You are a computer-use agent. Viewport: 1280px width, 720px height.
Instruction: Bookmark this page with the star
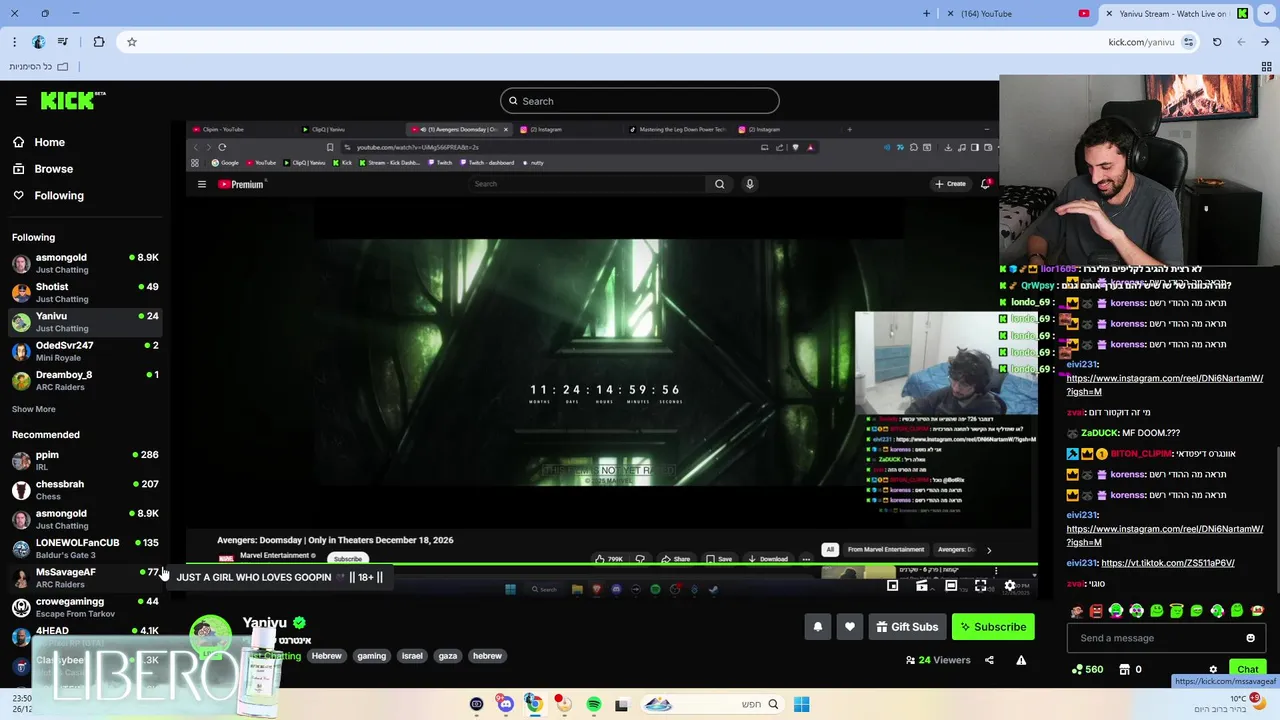(x=132, y=42)
